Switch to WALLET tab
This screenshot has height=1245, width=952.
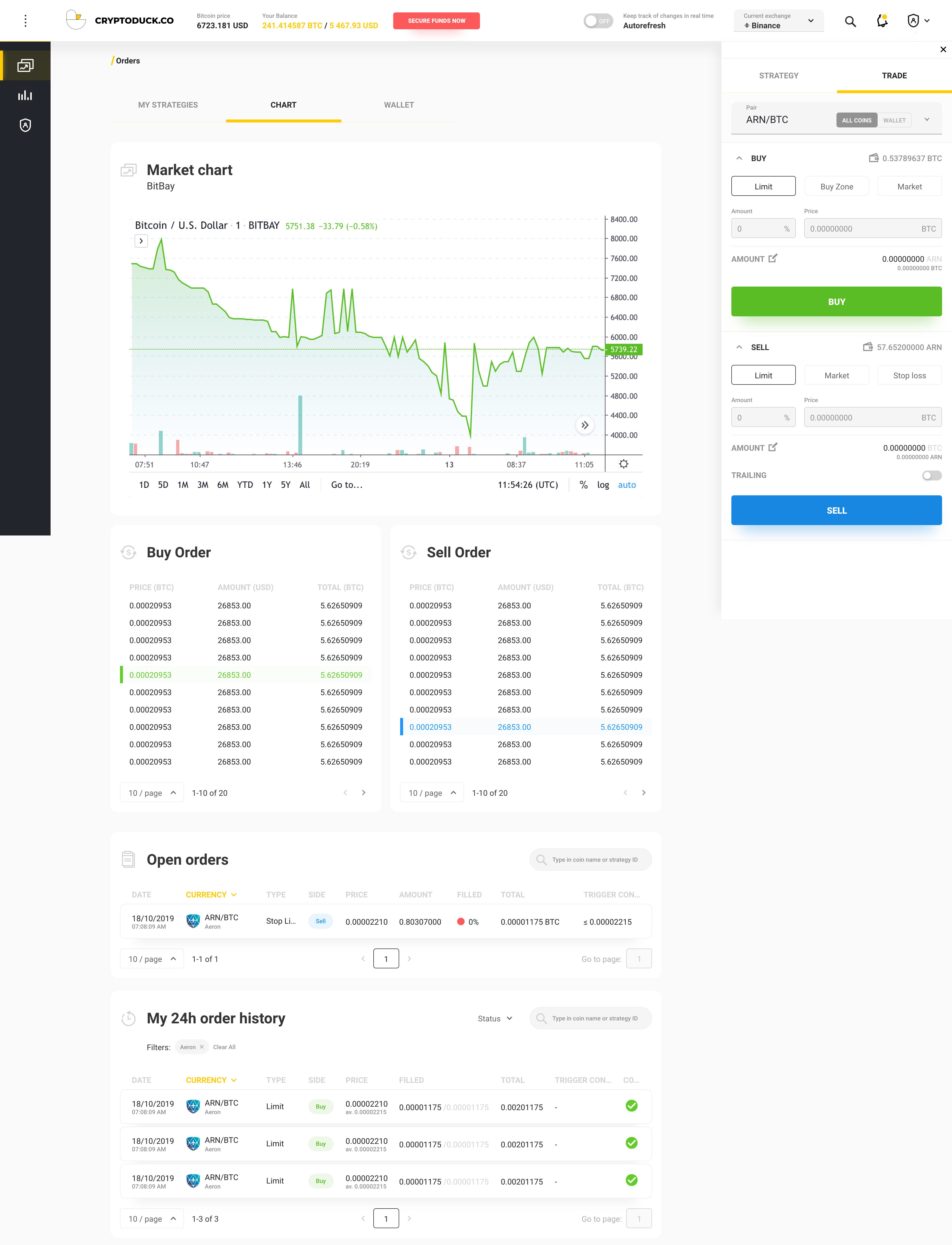tap(399, 105)
